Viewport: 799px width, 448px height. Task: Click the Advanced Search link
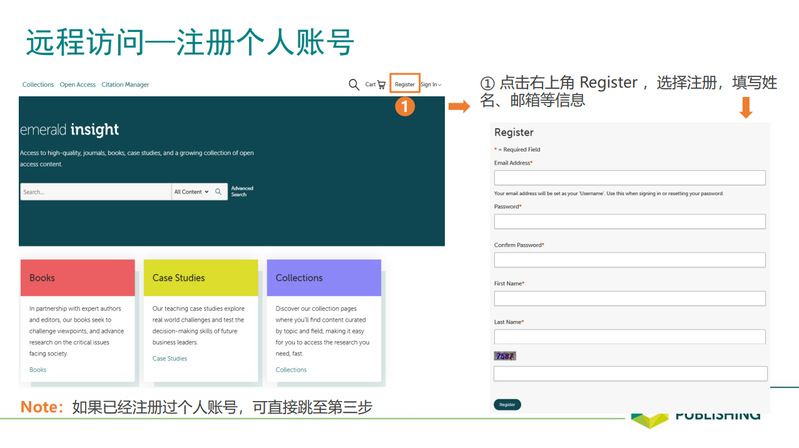point(242,191)
